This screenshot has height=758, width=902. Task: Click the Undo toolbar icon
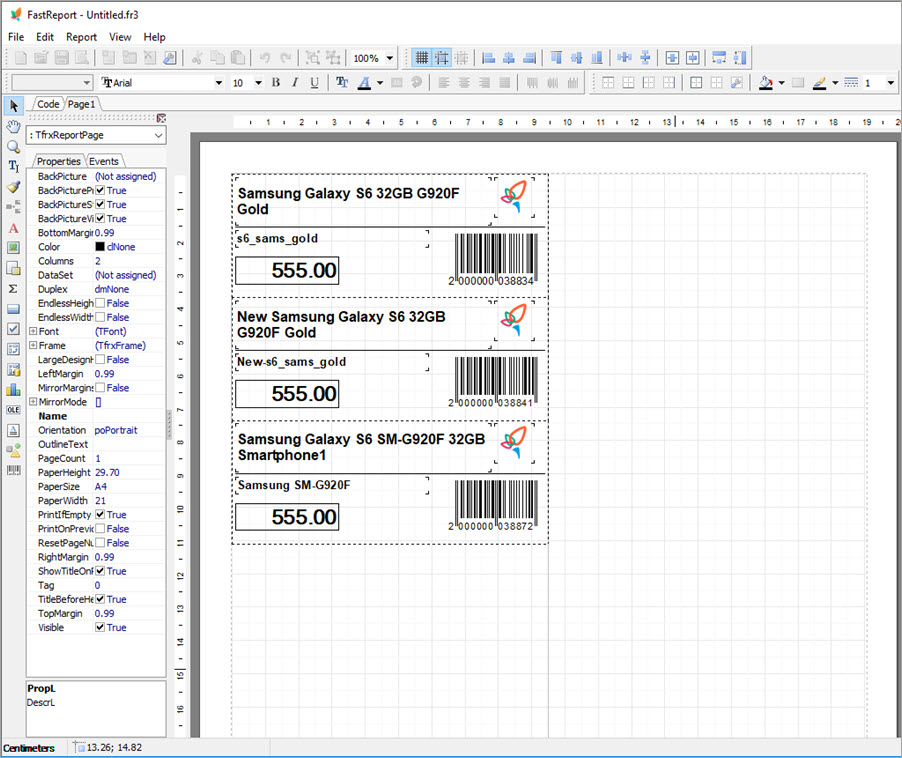(x=265, y=58)
